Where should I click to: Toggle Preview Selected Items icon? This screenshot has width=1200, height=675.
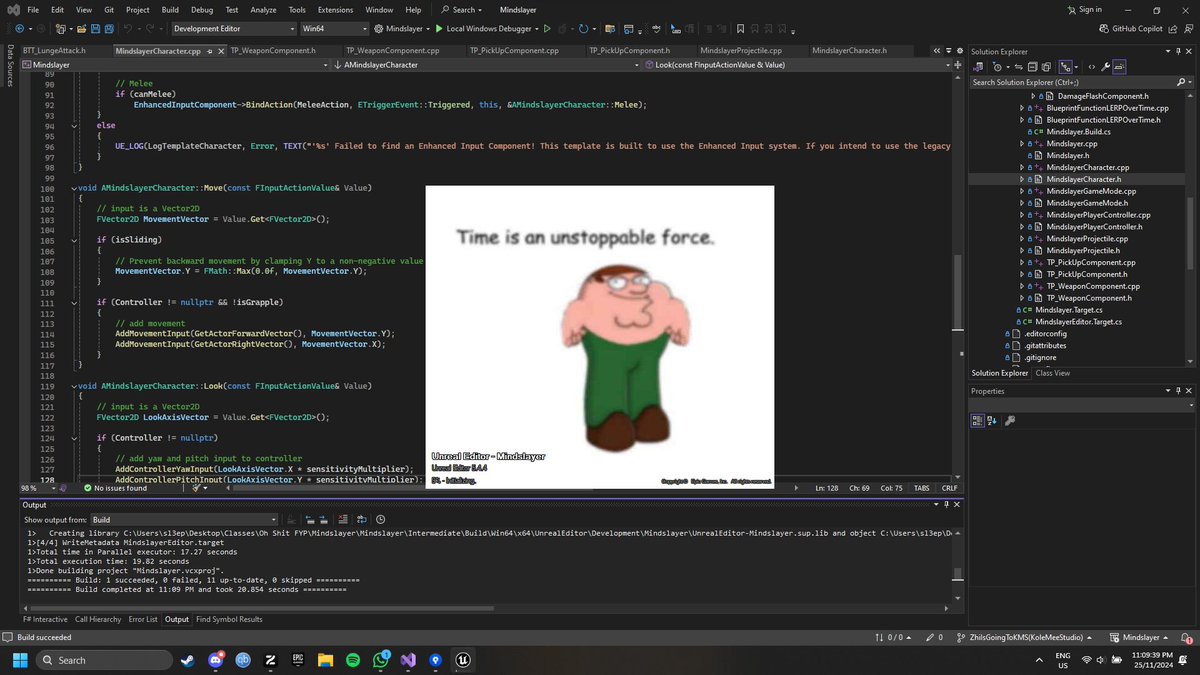1119,67
